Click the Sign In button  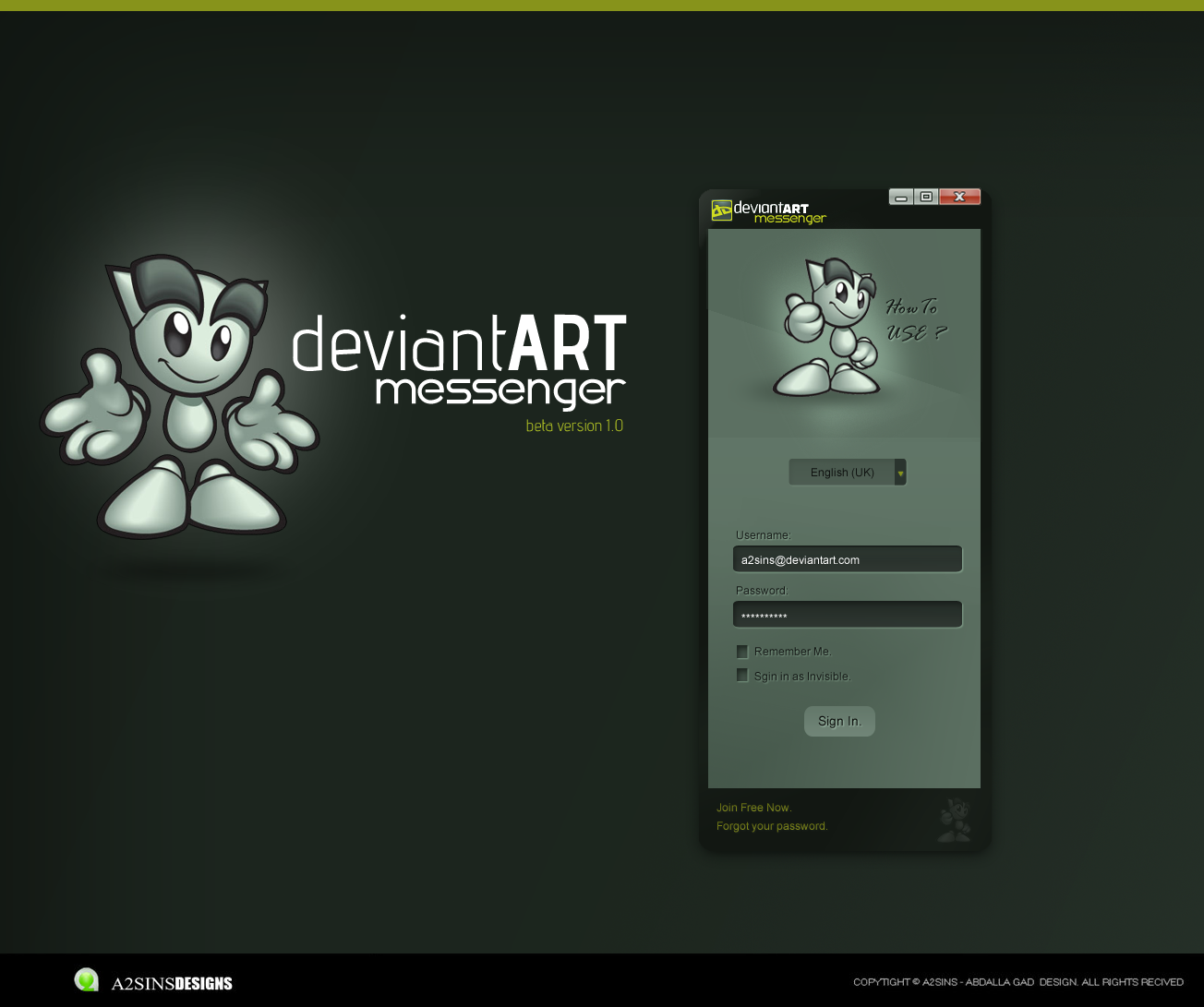[839, 721]
